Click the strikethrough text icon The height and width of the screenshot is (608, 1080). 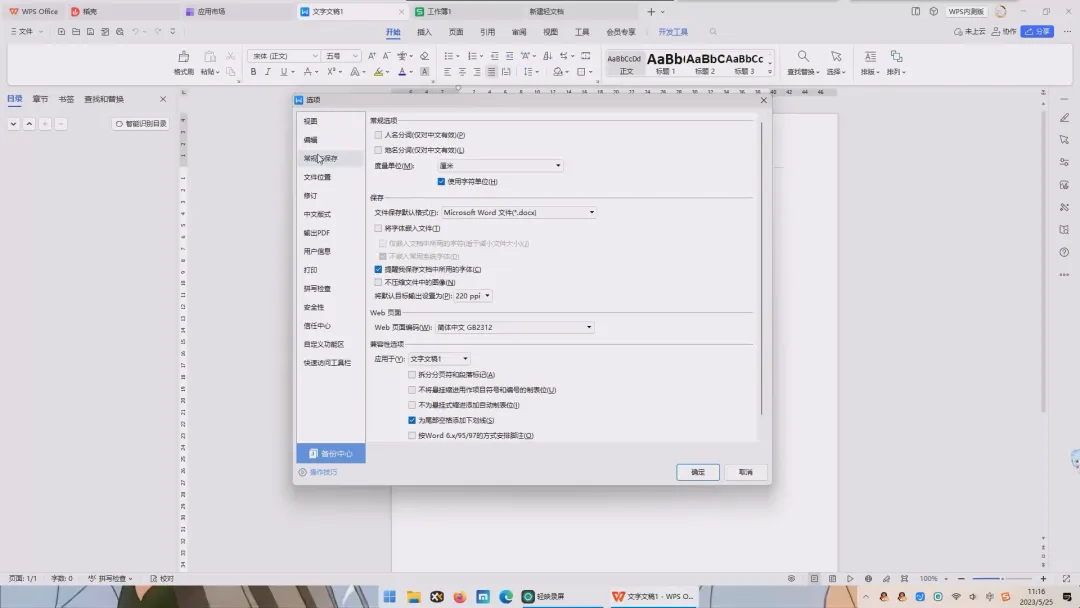[308, 72]
